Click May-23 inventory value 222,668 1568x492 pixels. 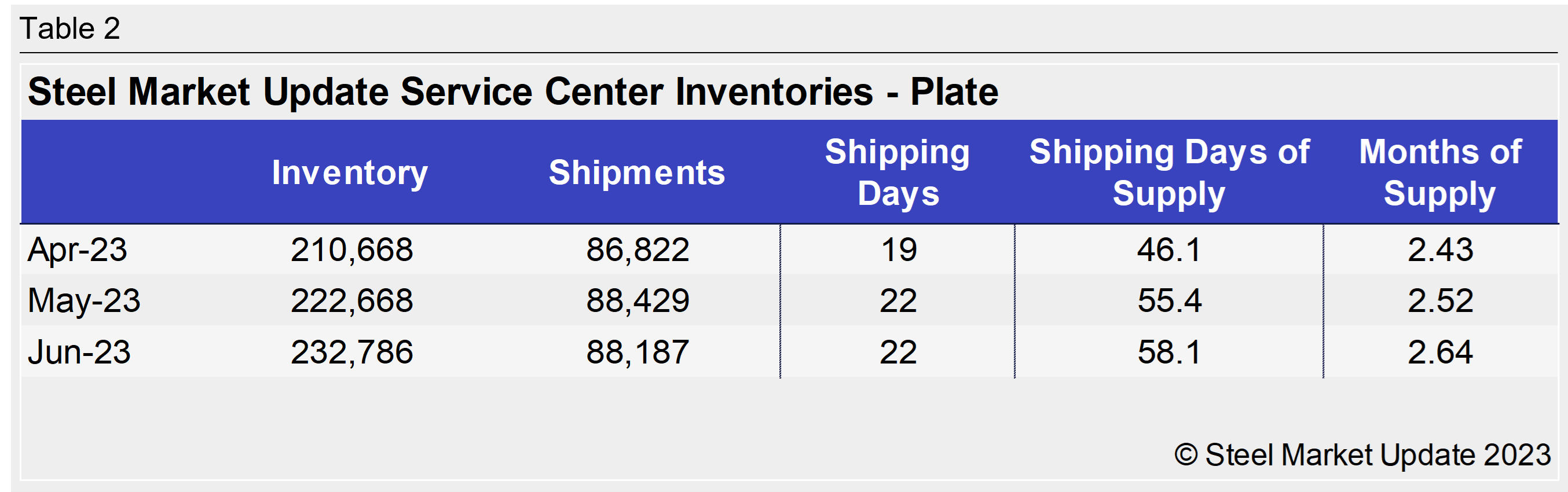point(352,301)
